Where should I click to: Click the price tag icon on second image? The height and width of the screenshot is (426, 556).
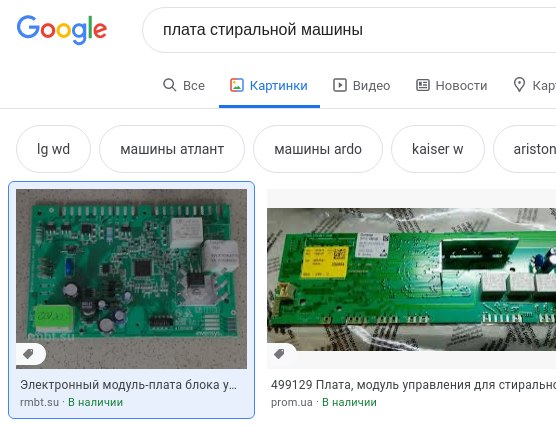point(279,354)
